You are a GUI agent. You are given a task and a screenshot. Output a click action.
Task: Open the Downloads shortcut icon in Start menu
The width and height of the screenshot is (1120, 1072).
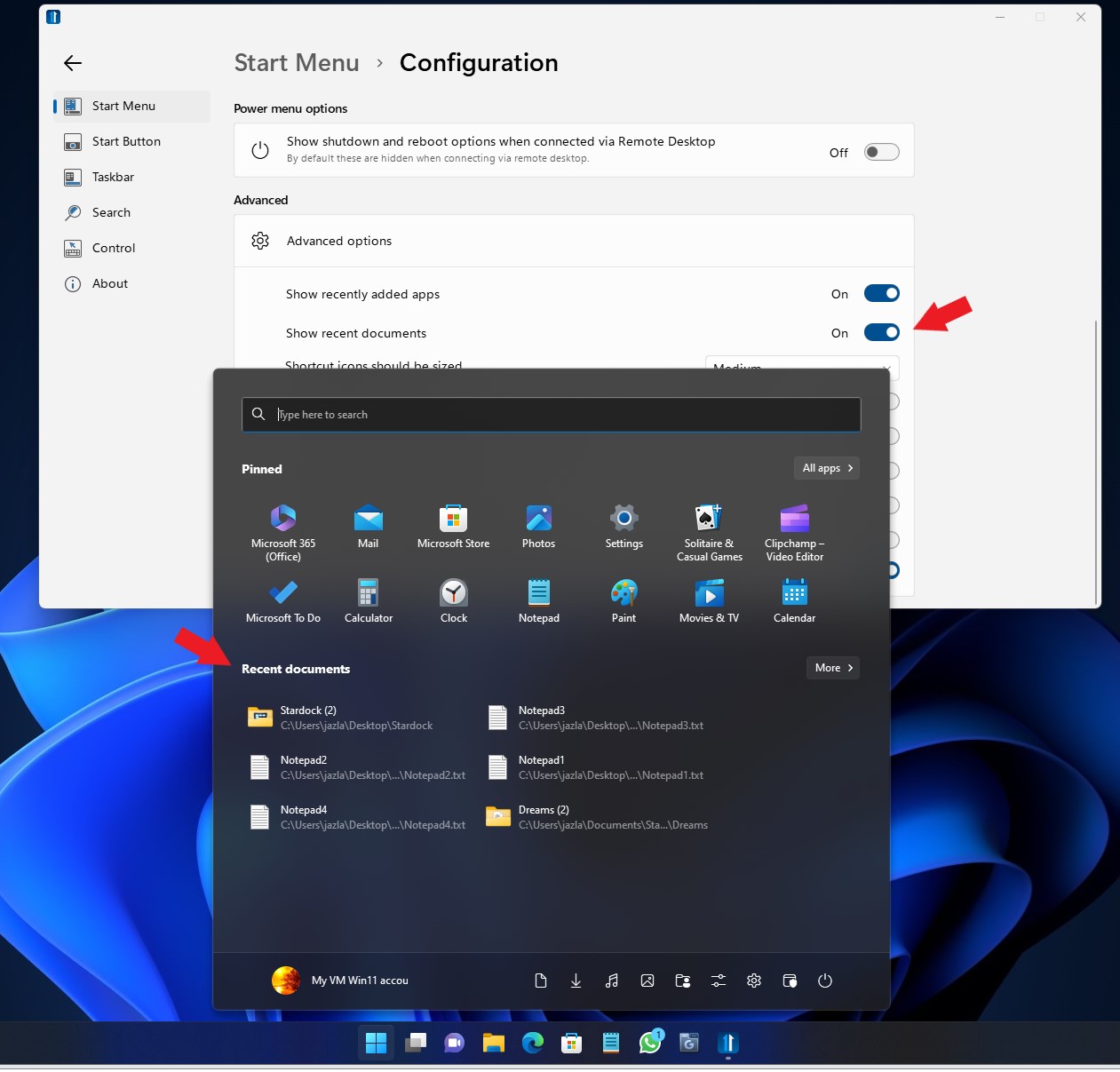coord(576,981)
